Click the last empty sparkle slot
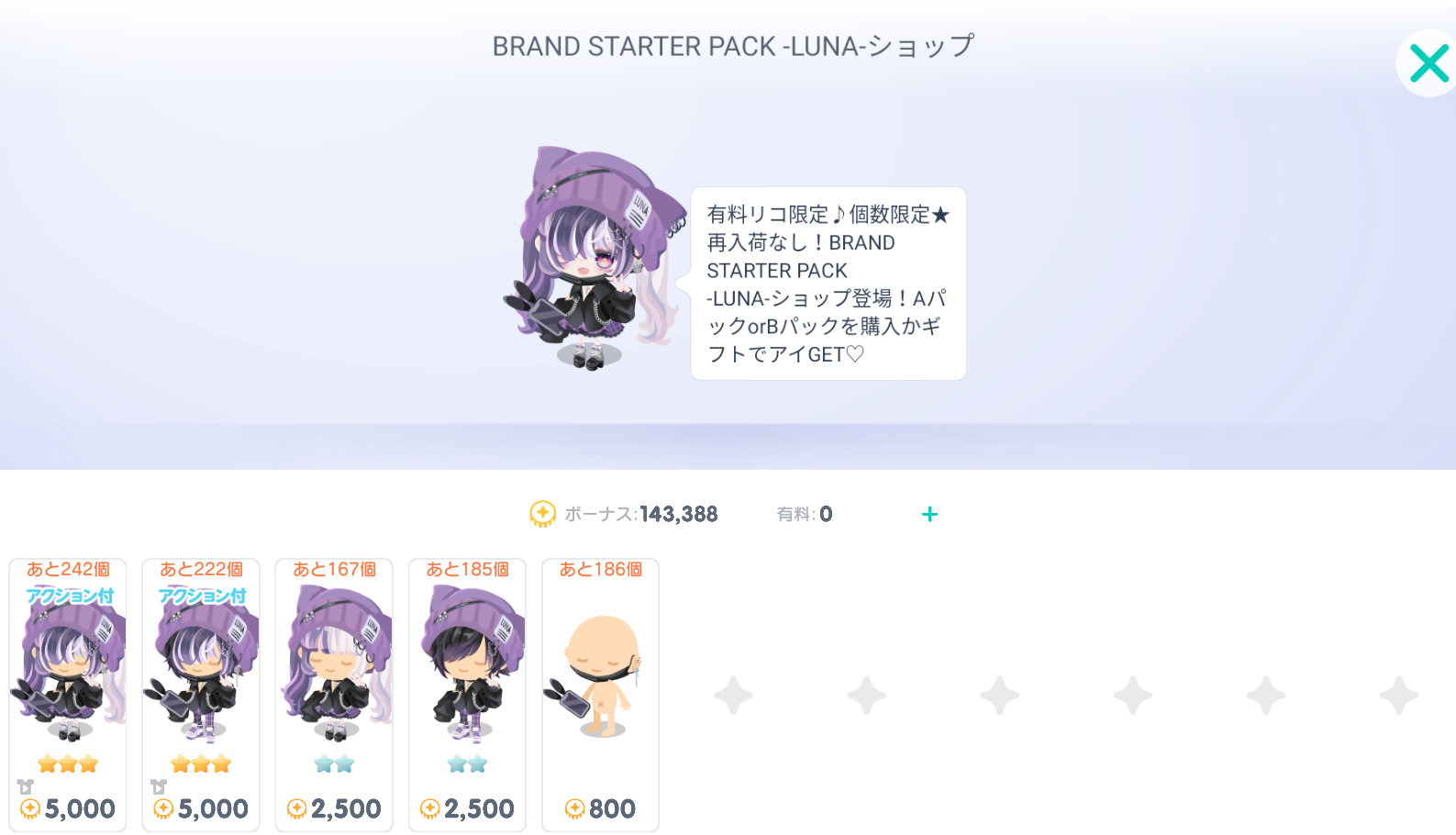The image size is (1456, 835). (x=1399, y=696)
